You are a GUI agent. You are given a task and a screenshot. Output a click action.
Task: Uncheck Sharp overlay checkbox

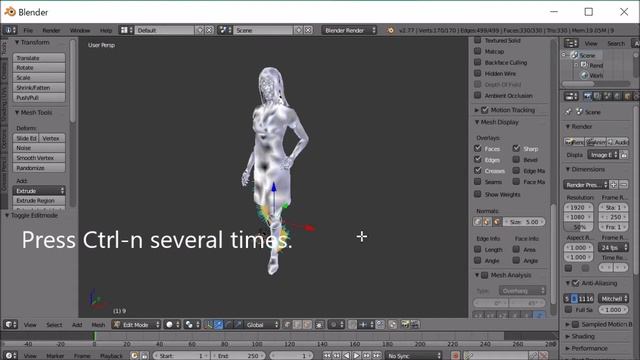pyautogui.click(x=516, y=148)
